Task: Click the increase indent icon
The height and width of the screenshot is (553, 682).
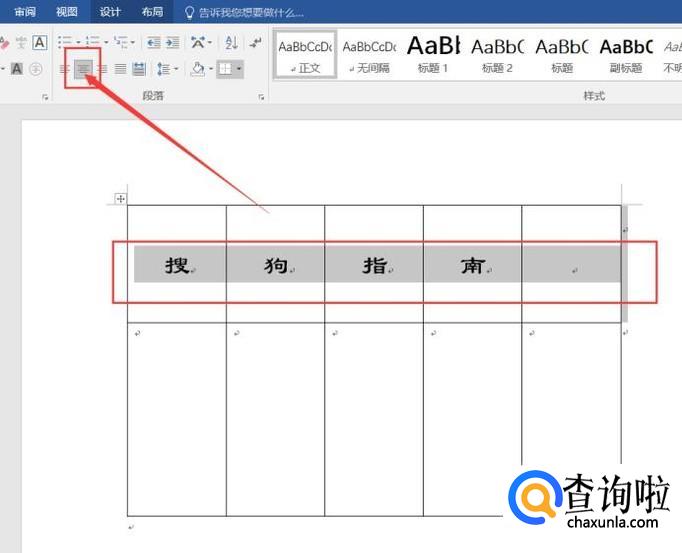Action: click(172, 42)
